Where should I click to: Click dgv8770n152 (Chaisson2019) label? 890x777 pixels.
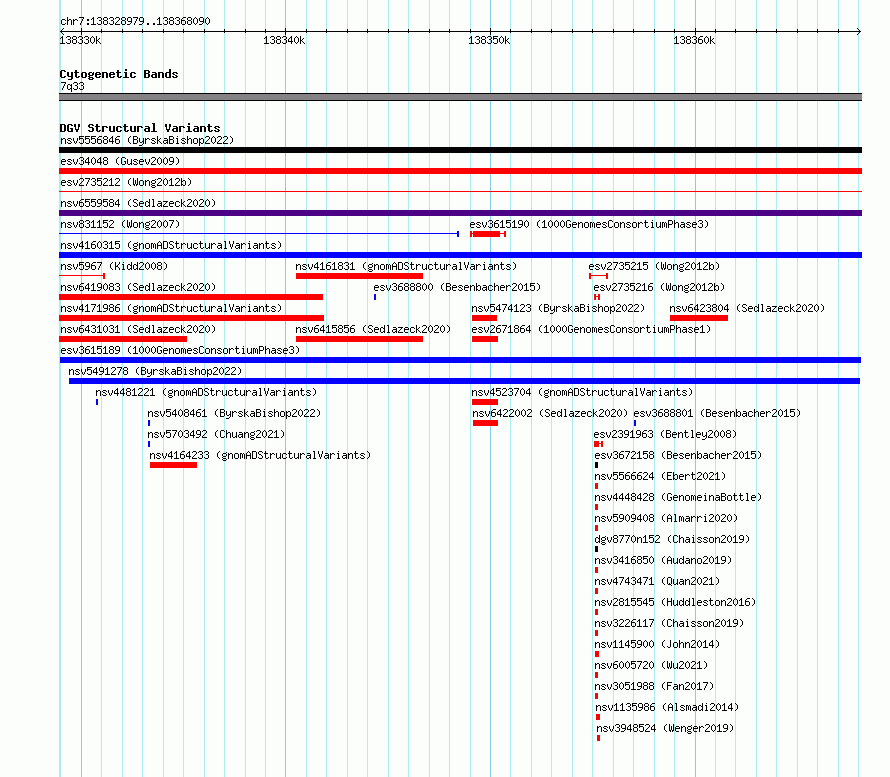click(672, 539)
